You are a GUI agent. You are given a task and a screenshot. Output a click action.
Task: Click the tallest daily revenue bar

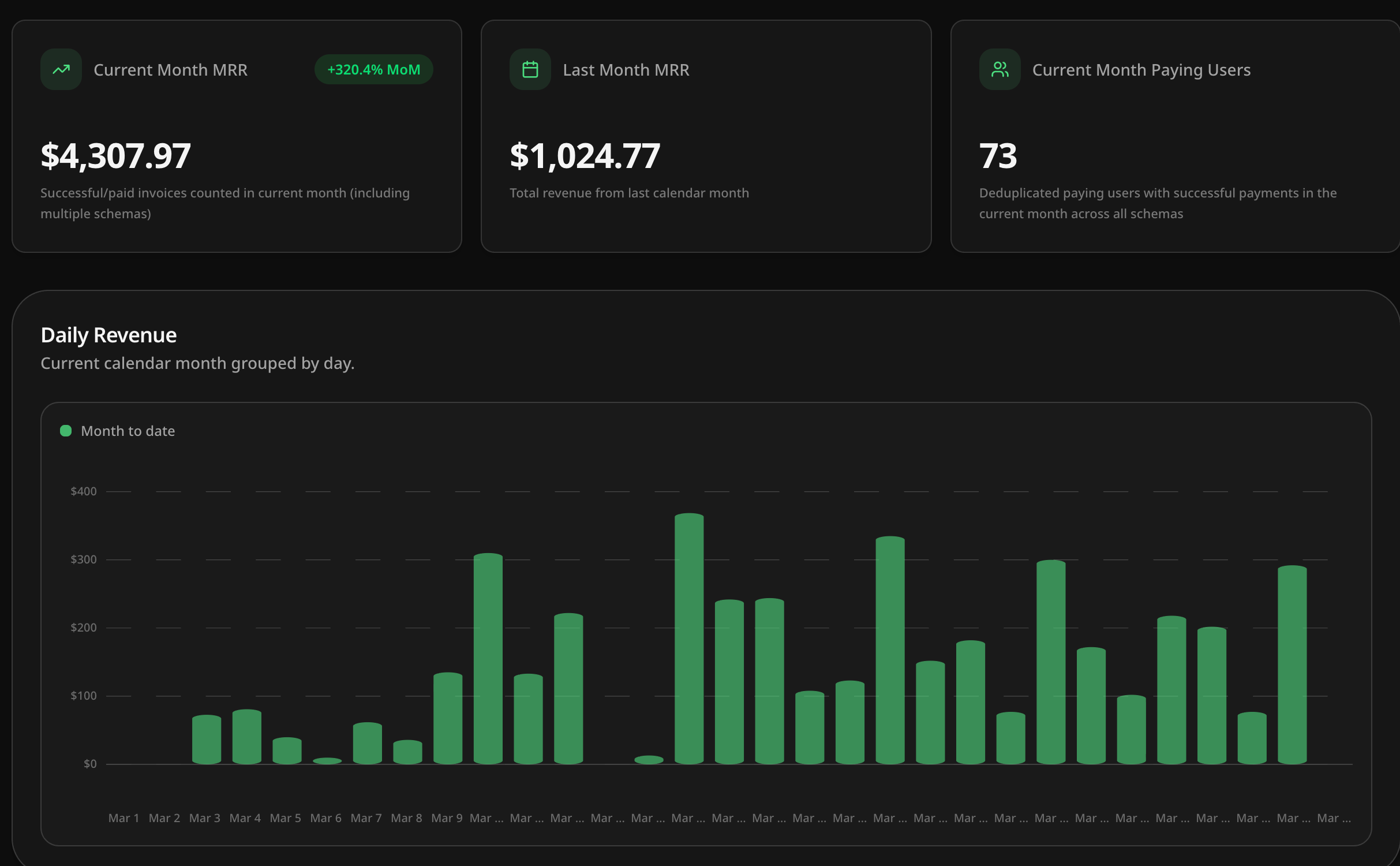click(x=688, y=638)
